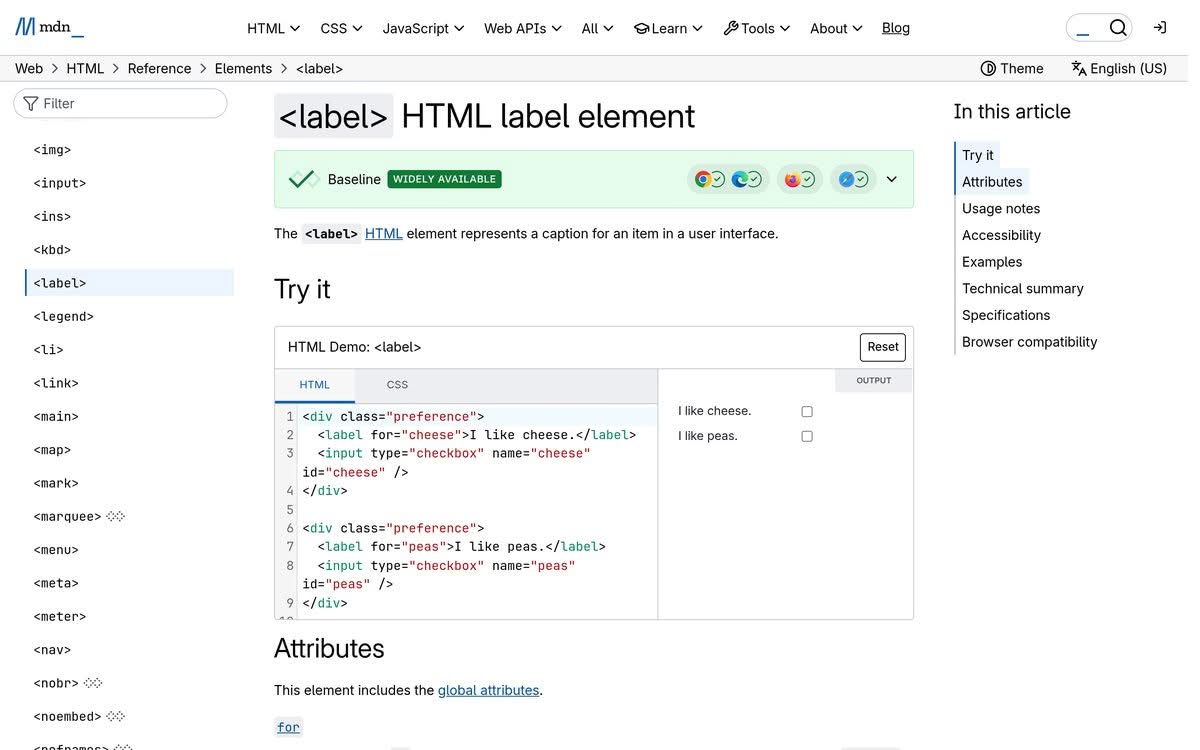Image resolution: width=1200 pixels, height=750 pixels.
Task: Open the <menu> sidebar entry
Action: (56, 549)
